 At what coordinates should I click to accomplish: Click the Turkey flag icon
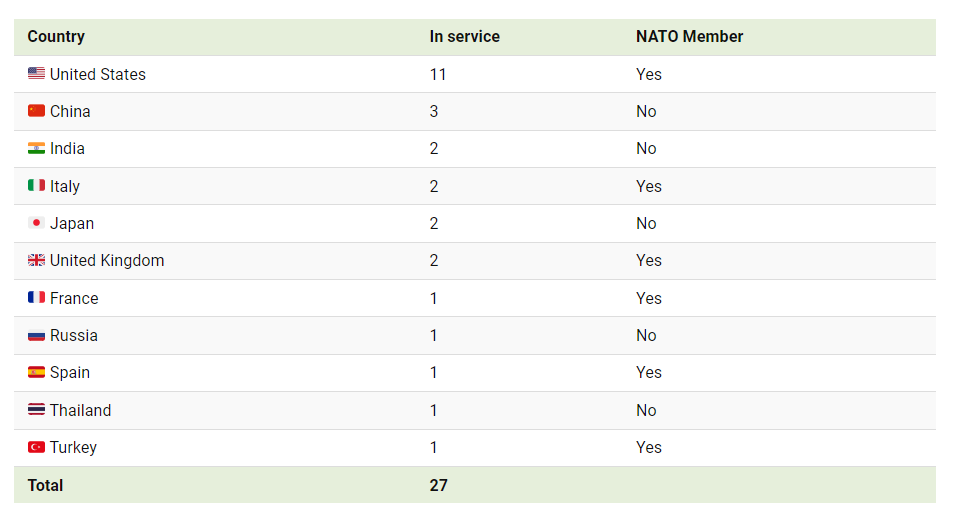pos(36,447)
